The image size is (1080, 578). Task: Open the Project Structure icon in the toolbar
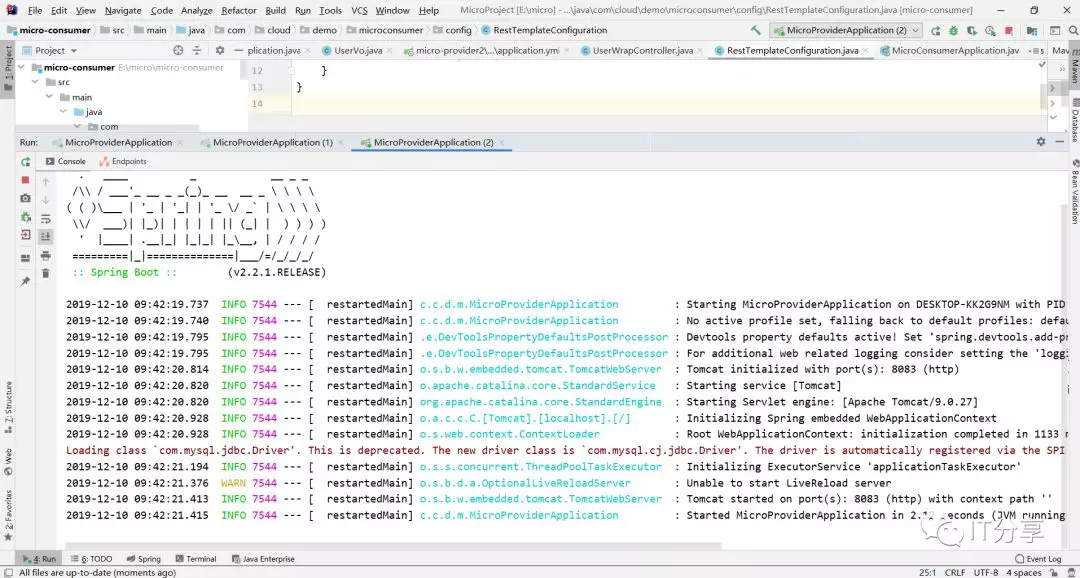pos(1032,30)
